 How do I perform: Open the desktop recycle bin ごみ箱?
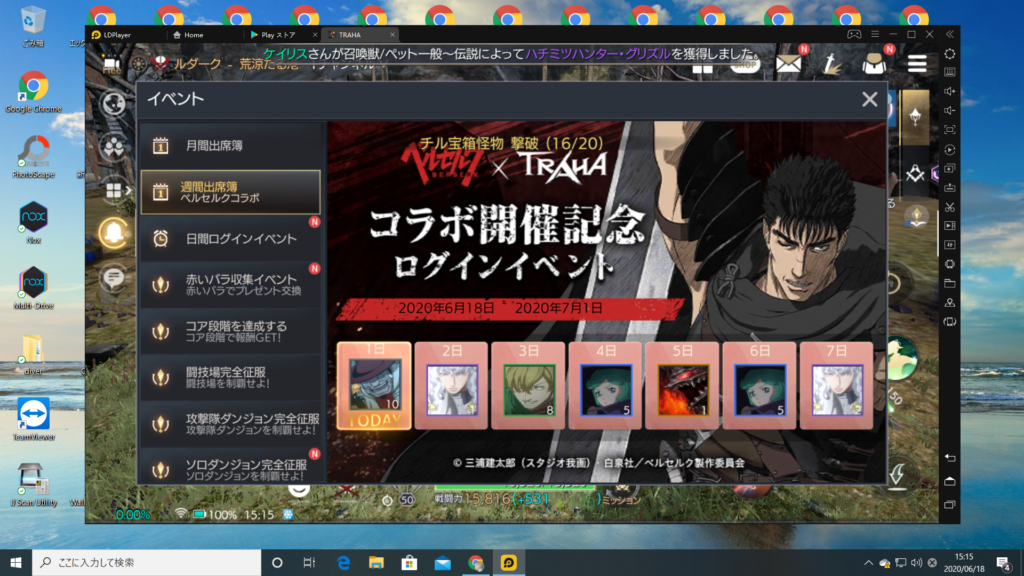point(33,27)
